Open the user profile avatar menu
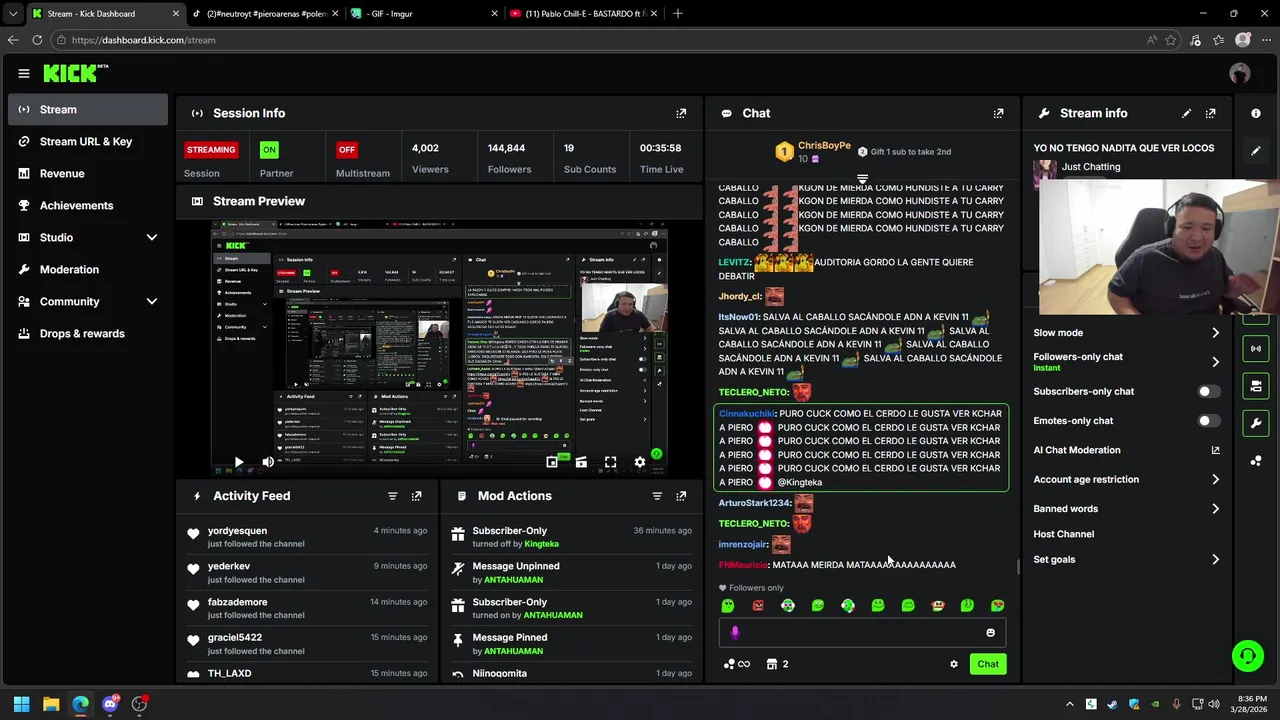 (1240, 73)
